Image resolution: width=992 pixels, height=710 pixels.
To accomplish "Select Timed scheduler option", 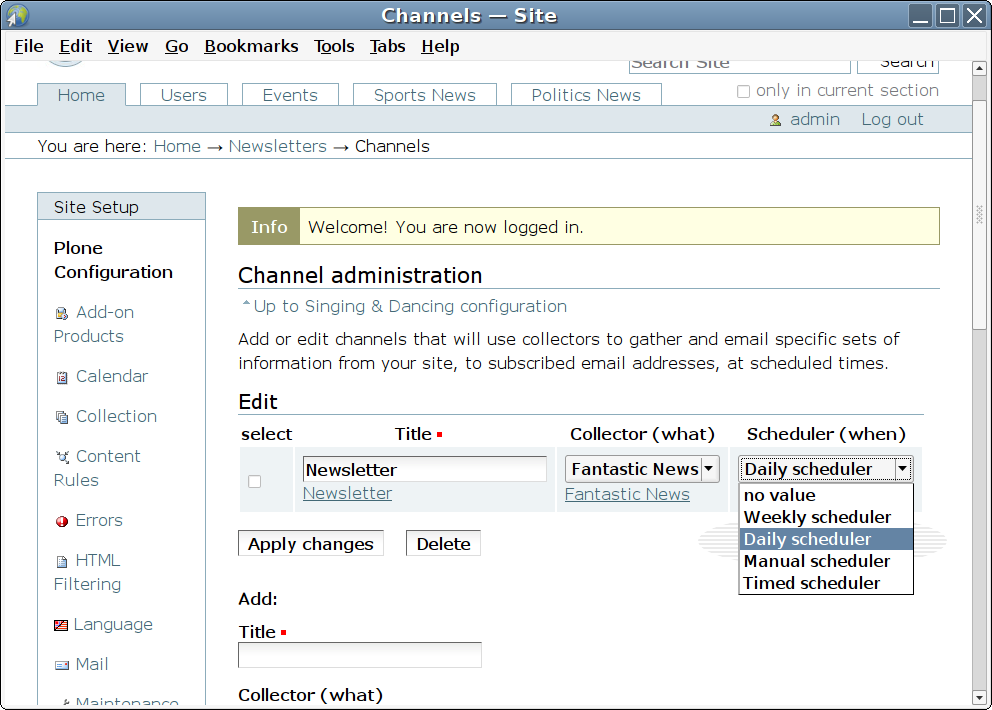I will [811, 583].
